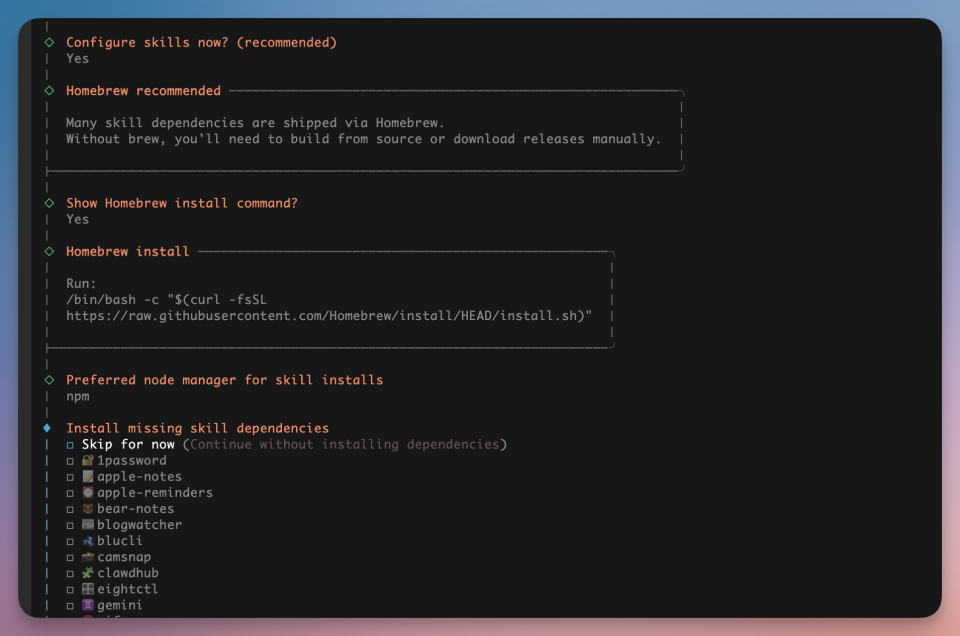The width and height of the screenshot is (960, 636).
Task: Tick the 1password skill checkbox
Action: coord(70,461)
